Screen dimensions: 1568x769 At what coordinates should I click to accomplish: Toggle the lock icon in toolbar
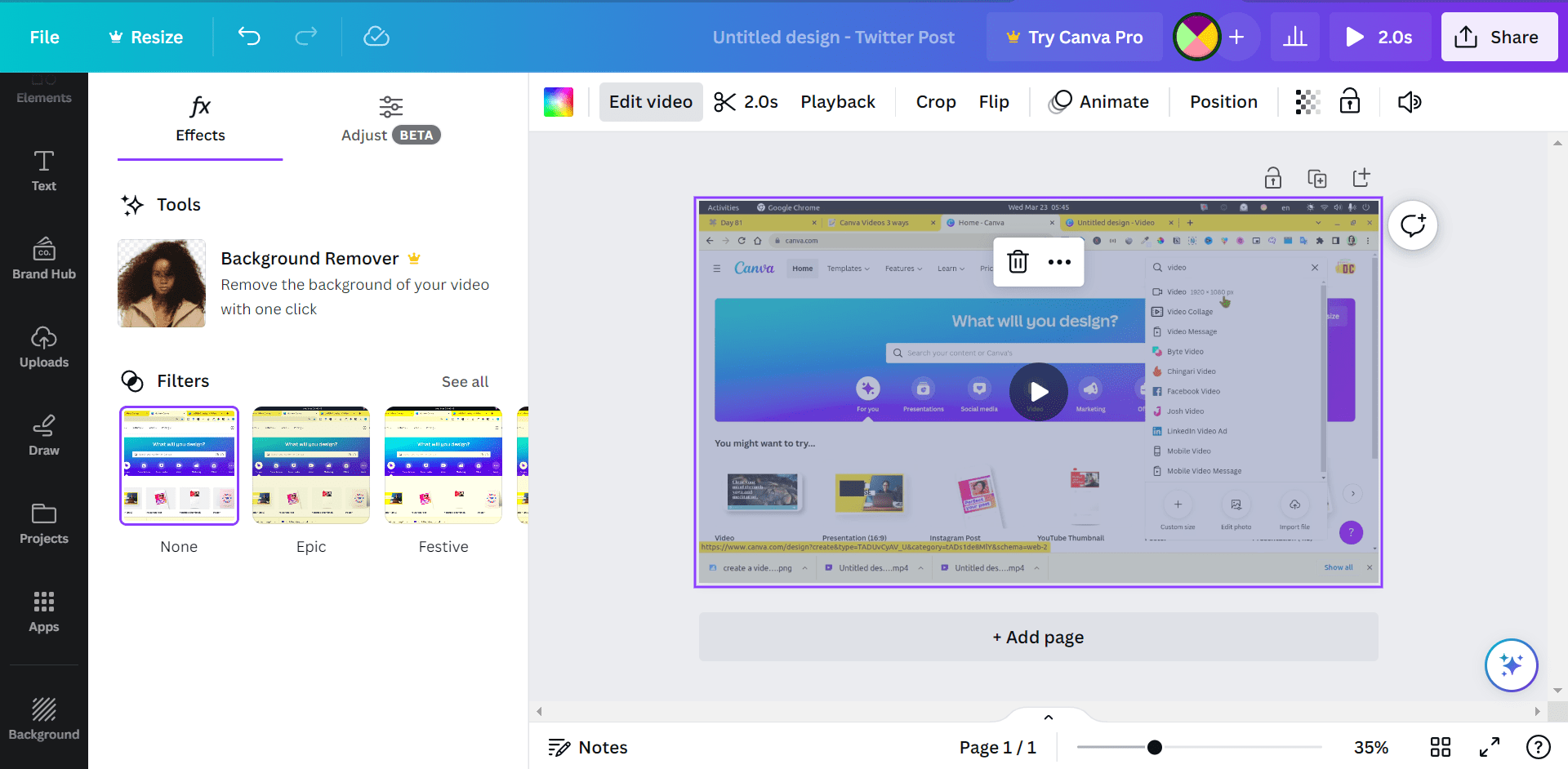(x=1350, y=102)
